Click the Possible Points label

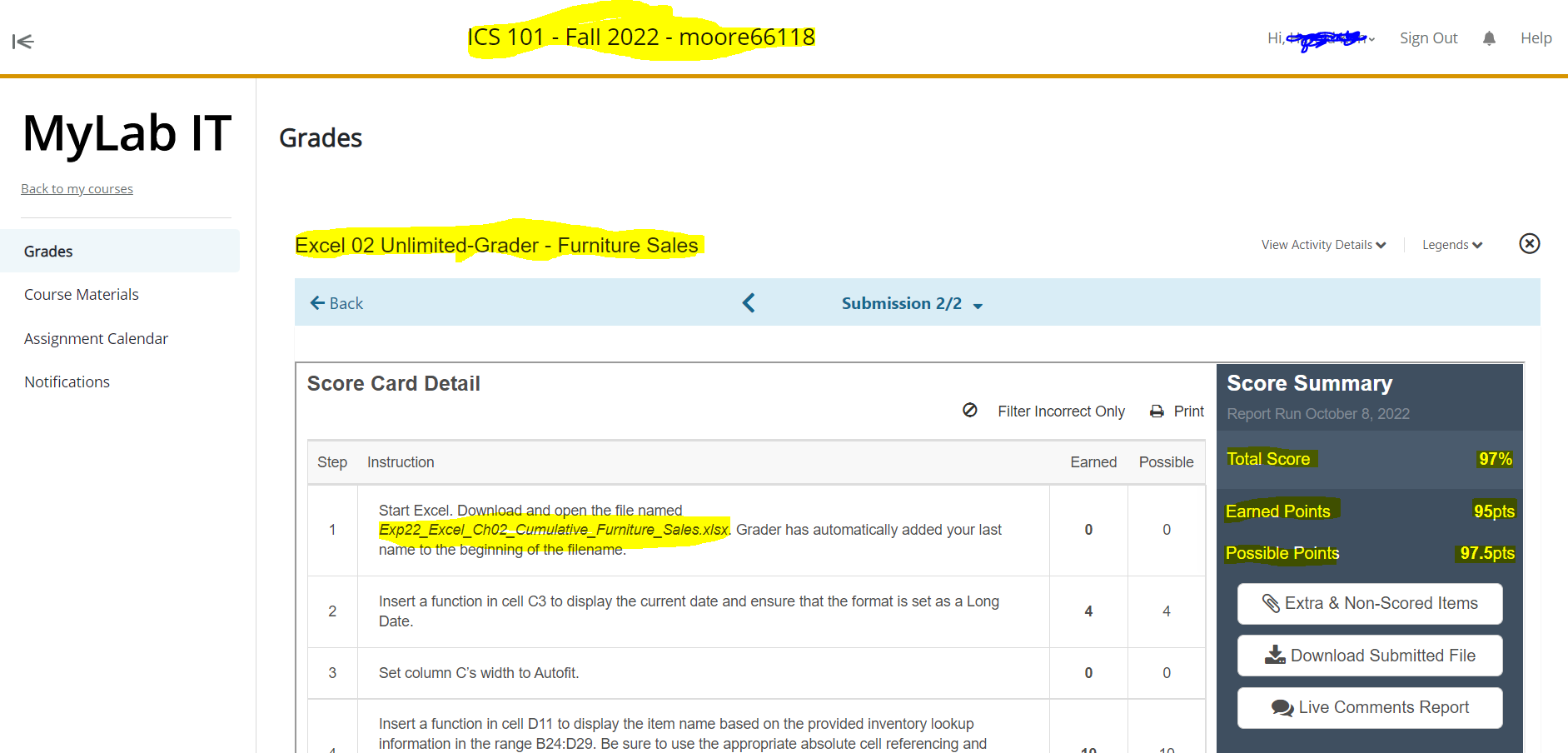(x=1282, y=554)
